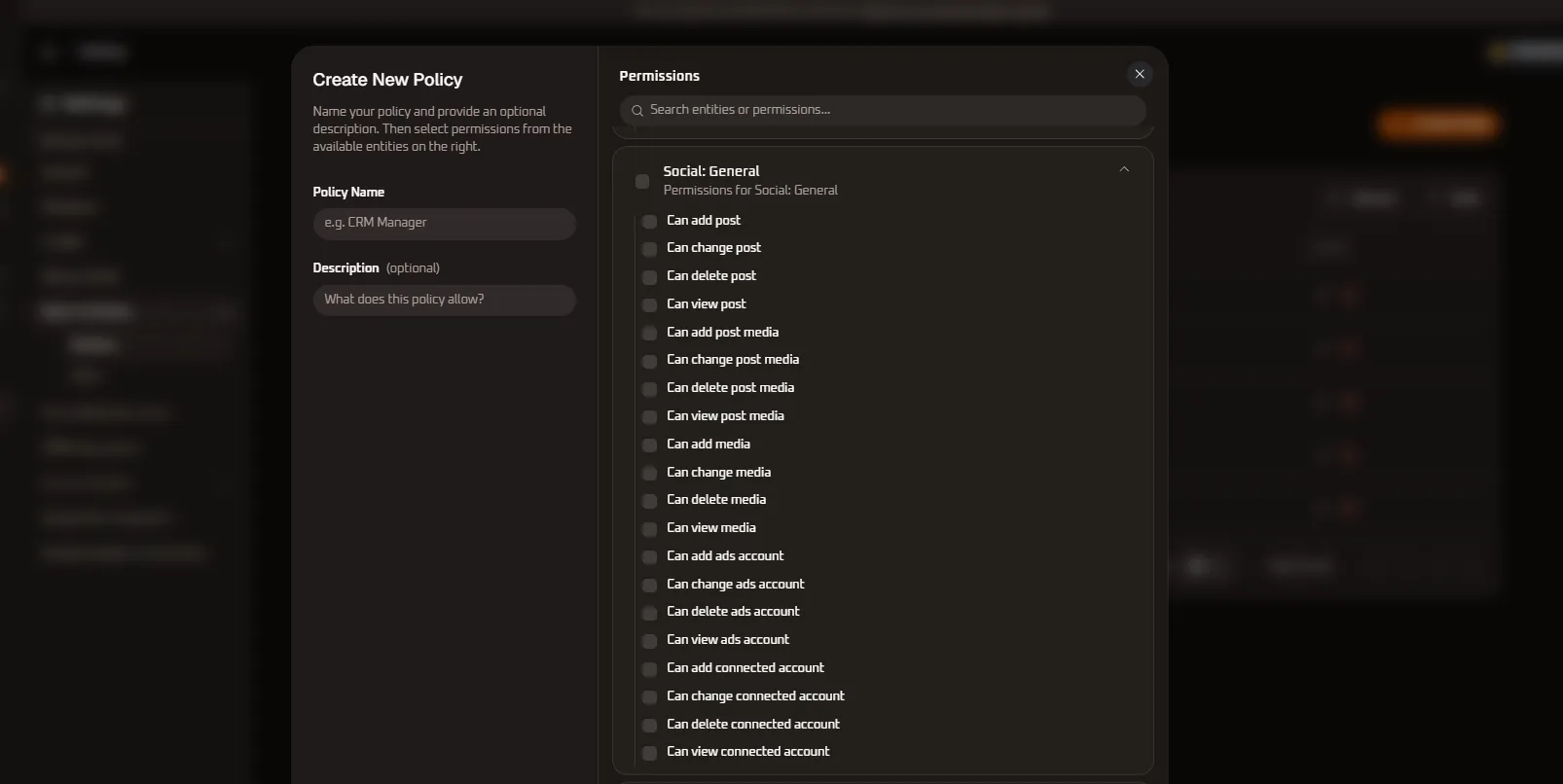Select Can view ads account permission
The width and height of the screenshot is (1563, 784).
point(649,641)
